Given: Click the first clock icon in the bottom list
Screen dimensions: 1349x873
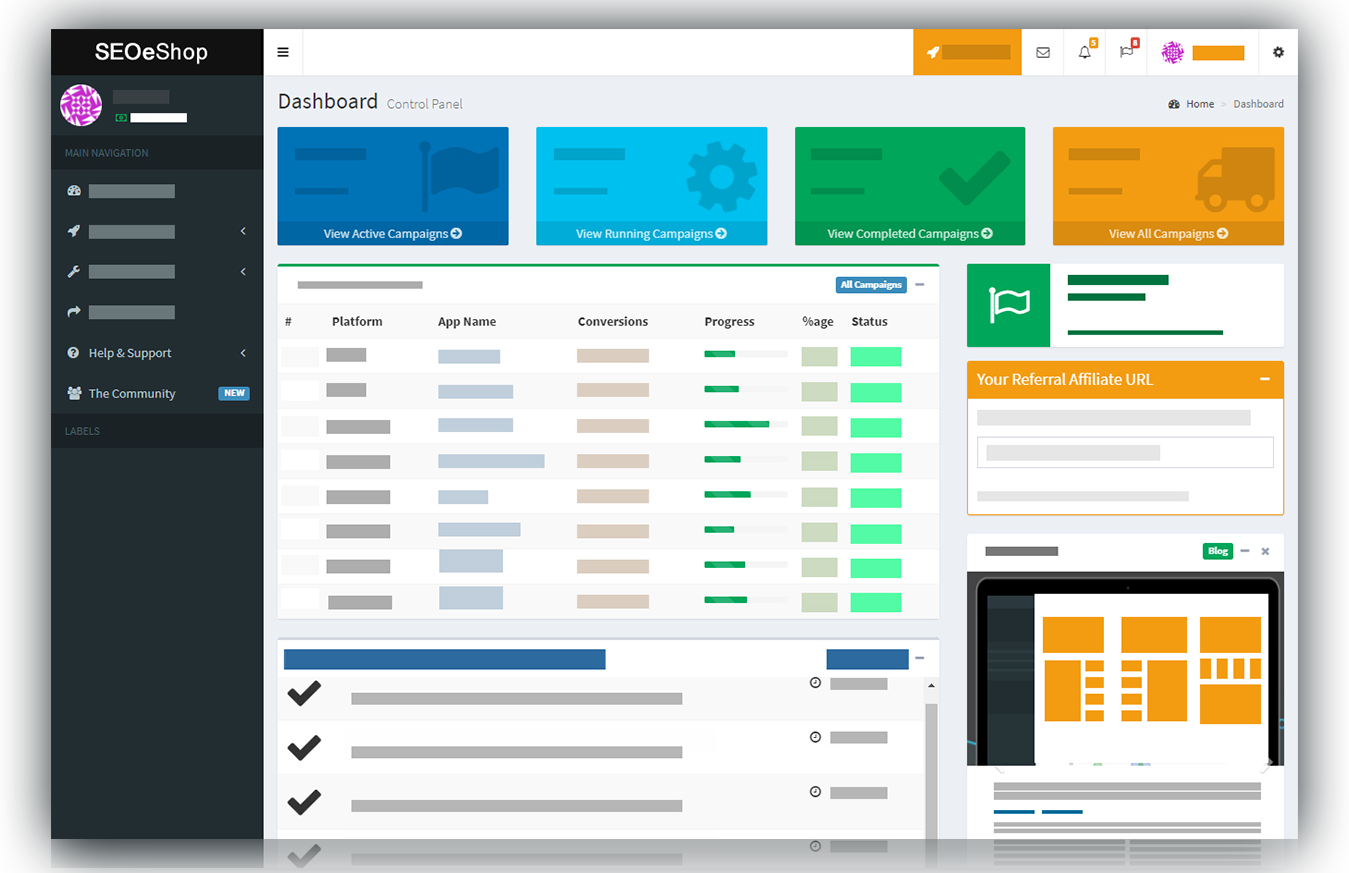Looking at the screenshot, I should [x=815, y=683].
